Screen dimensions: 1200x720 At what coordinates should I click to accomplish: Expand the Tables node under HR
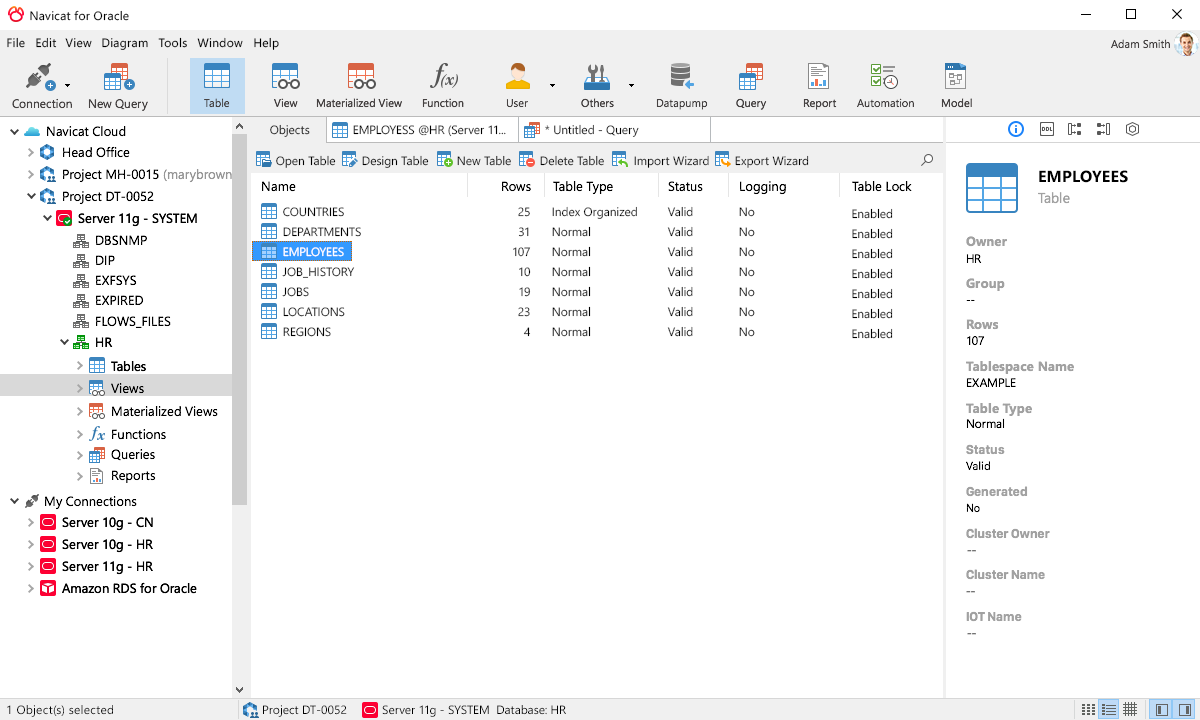80,365
